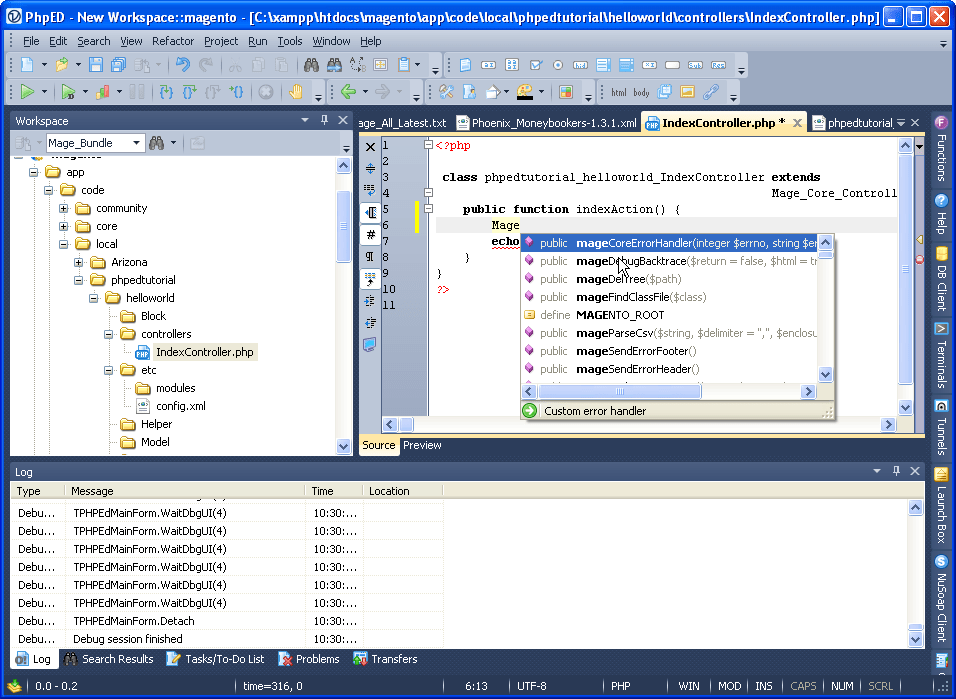Expand the community folder in tree

pyautogui.click(x=64, y=208)
